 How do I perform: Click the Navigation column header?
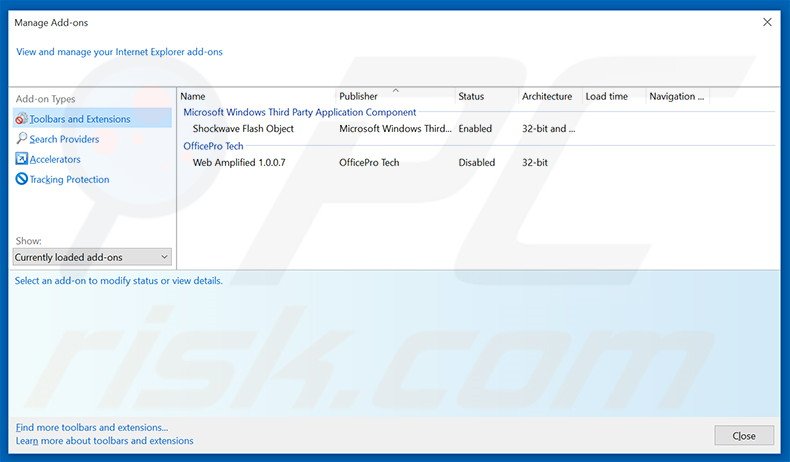tap(678, 96)
